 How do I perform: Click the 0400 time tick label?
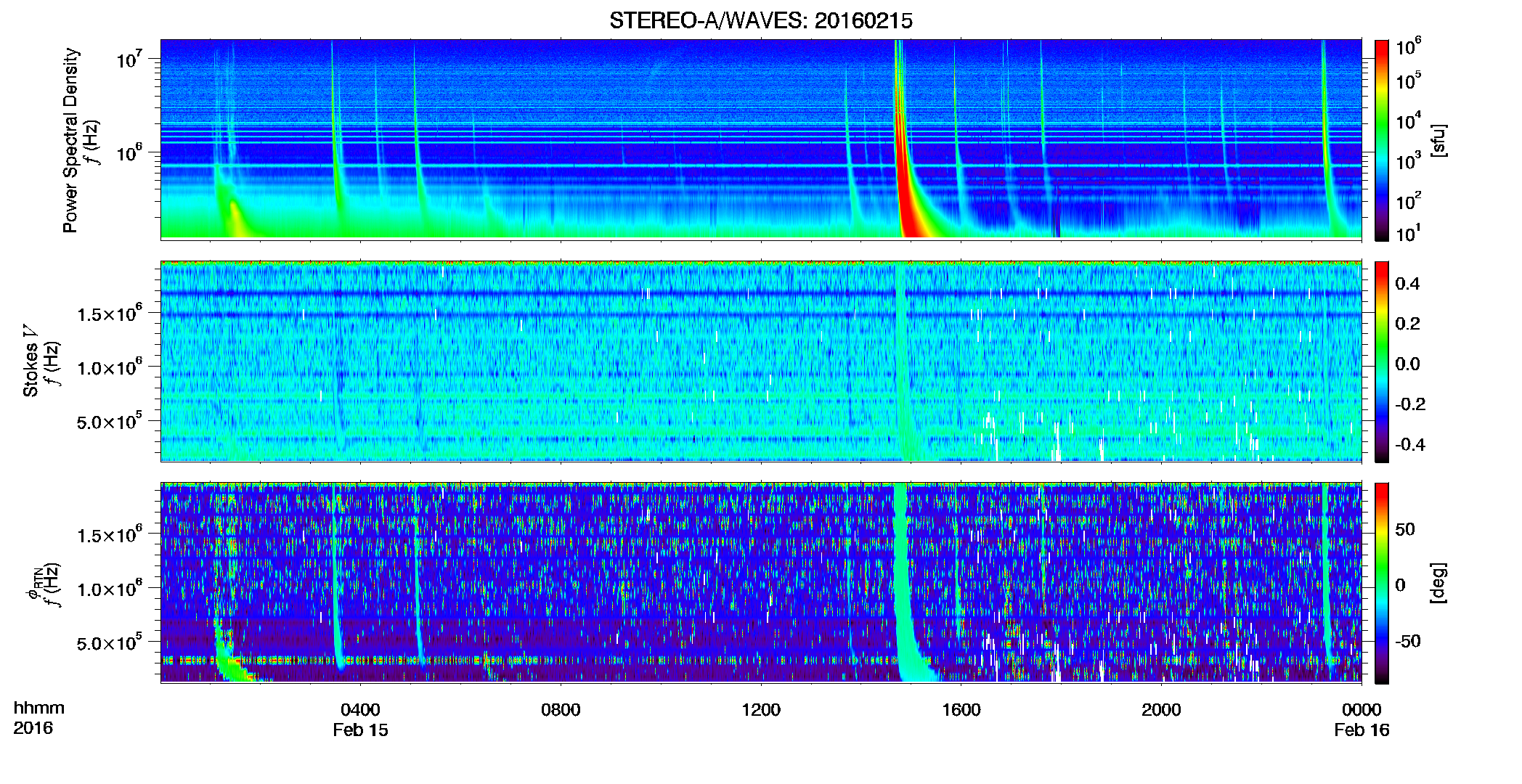point(360,710)
